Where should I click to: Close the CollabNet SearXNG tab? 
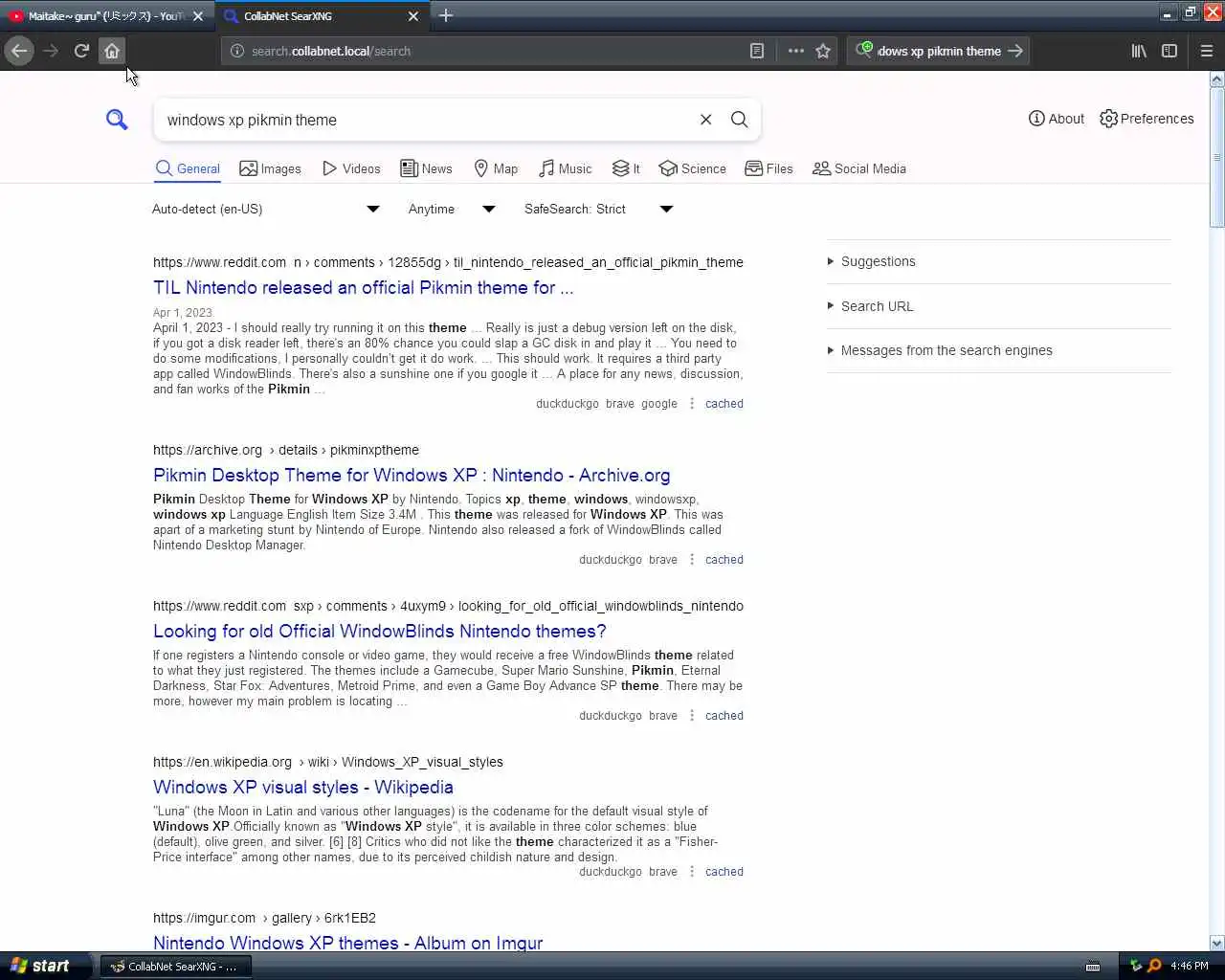click(413, 16)
